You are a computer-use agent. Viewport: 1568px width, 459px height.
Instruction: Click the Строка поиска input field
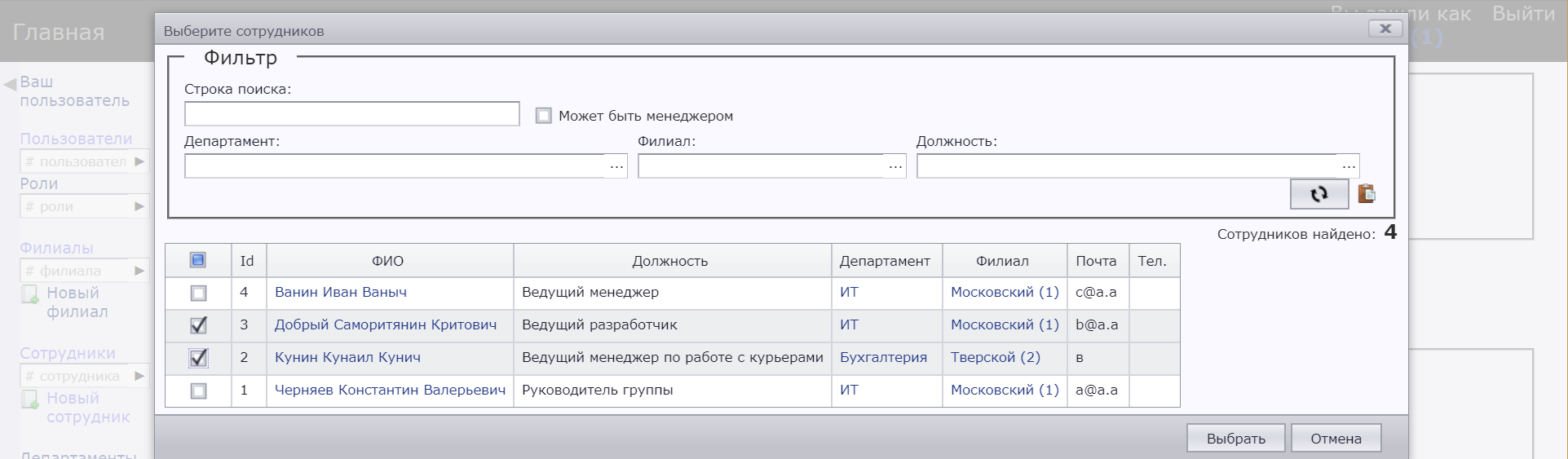tap(351, 114)
